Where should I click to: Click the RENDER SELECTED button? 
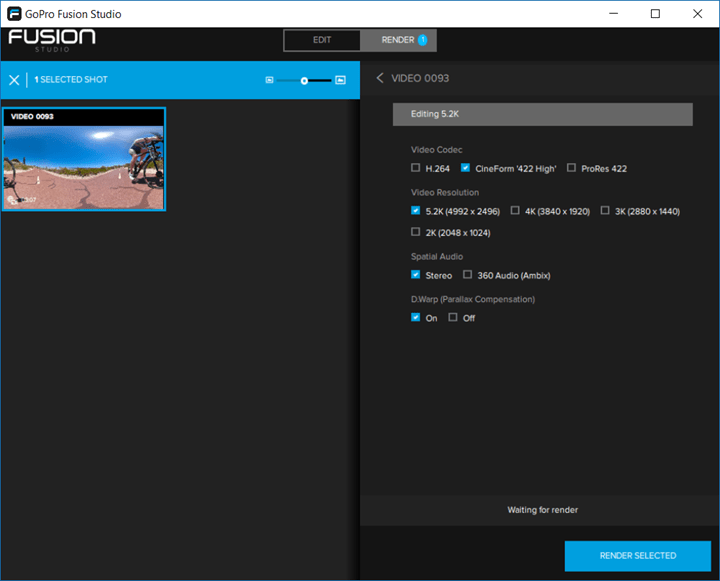pos(638,556)
